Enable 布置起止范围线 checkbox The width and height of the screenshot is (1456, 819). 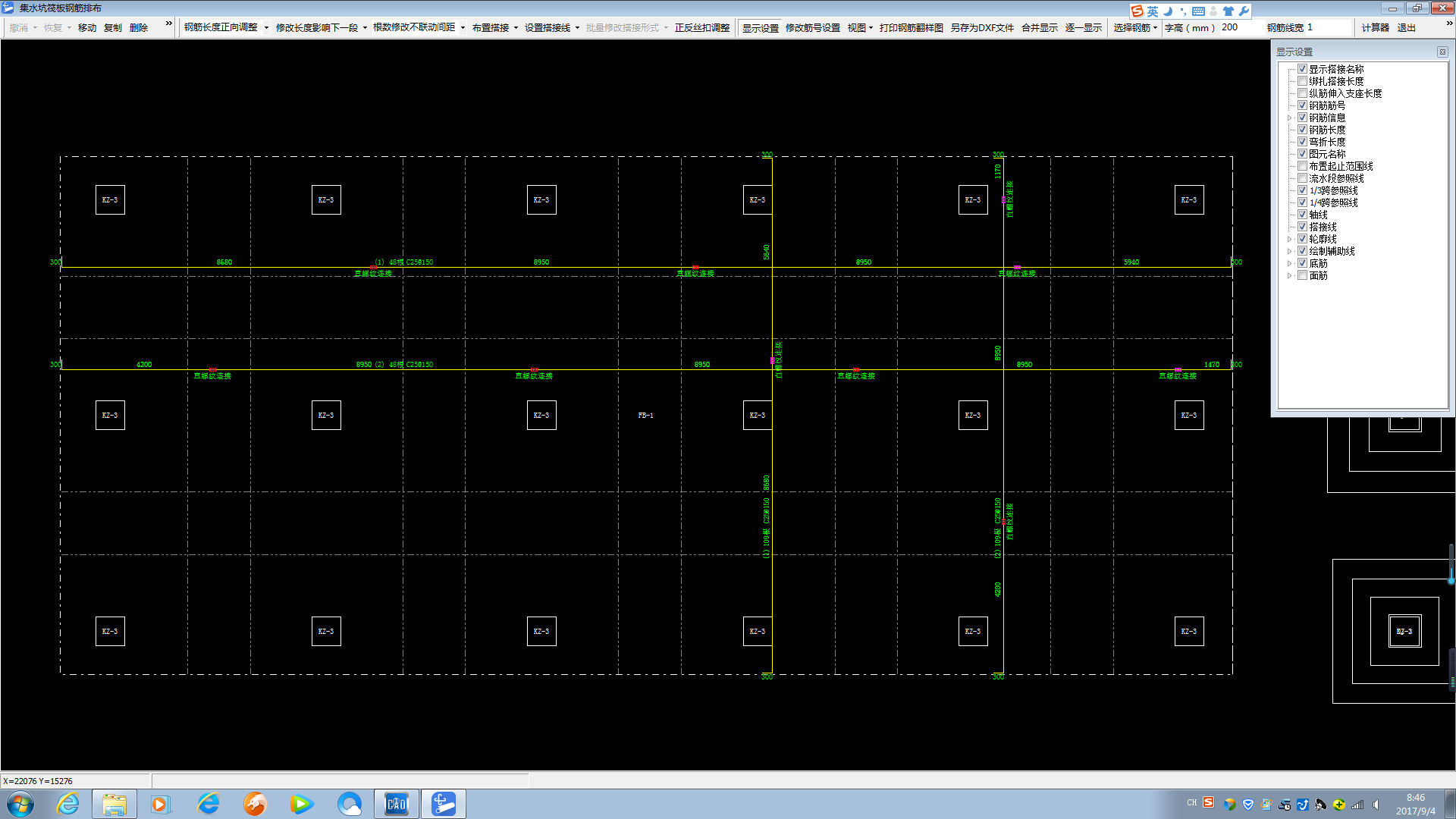pyautogui.click(x=1302, y=166)
